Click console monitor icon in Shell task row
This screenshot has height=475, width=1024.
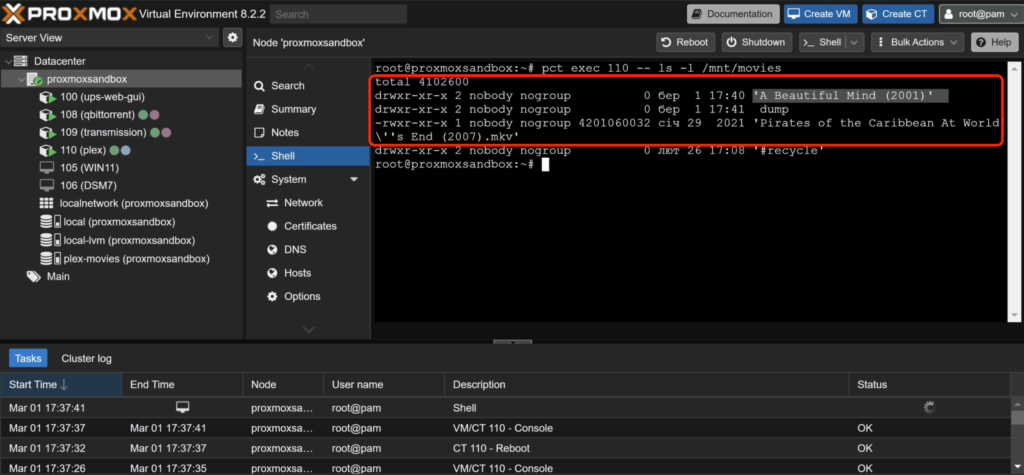(183, 407)
